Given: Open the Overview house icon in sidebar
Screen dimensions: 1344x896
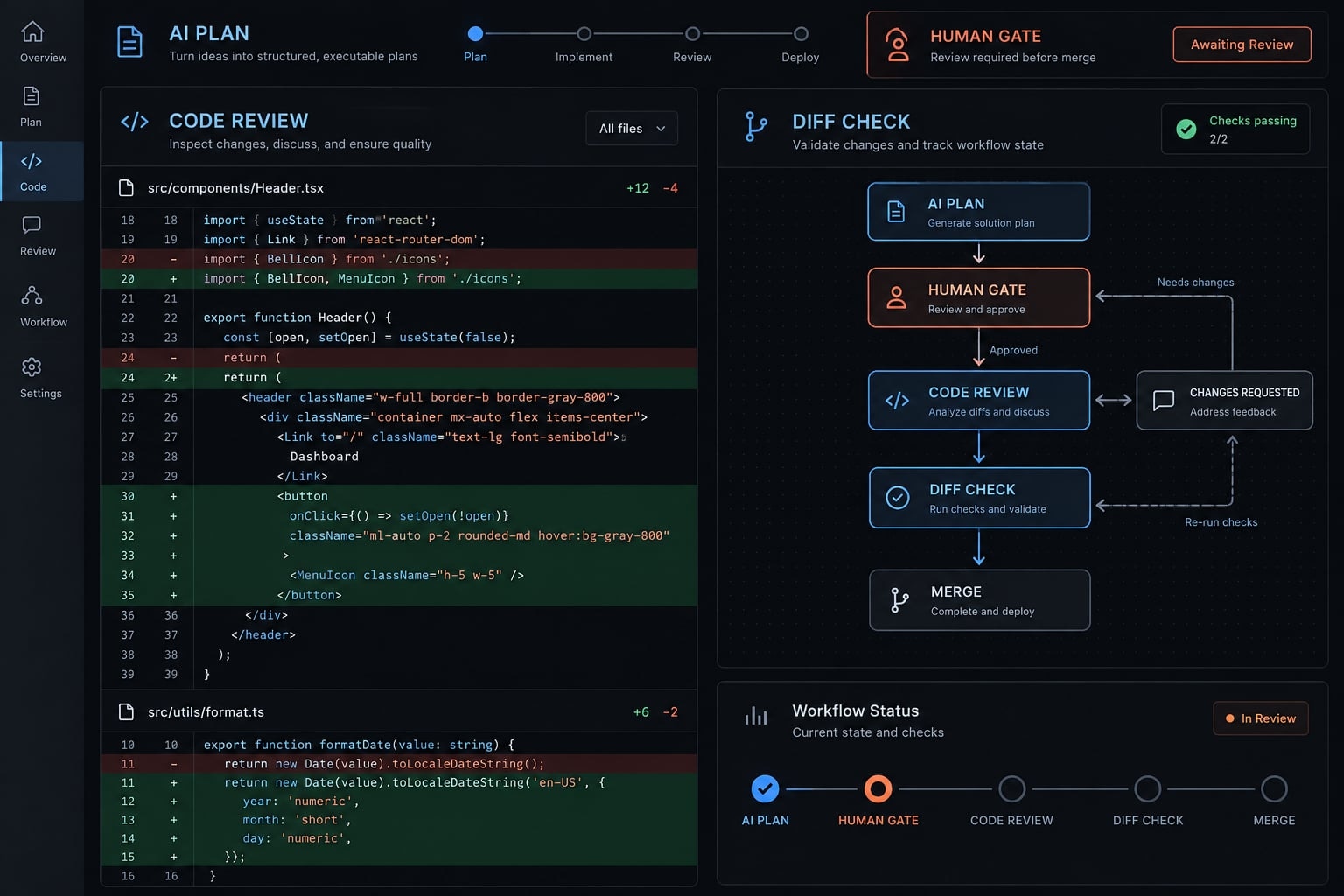Looking at the screenshot, I should click(32, 31).
